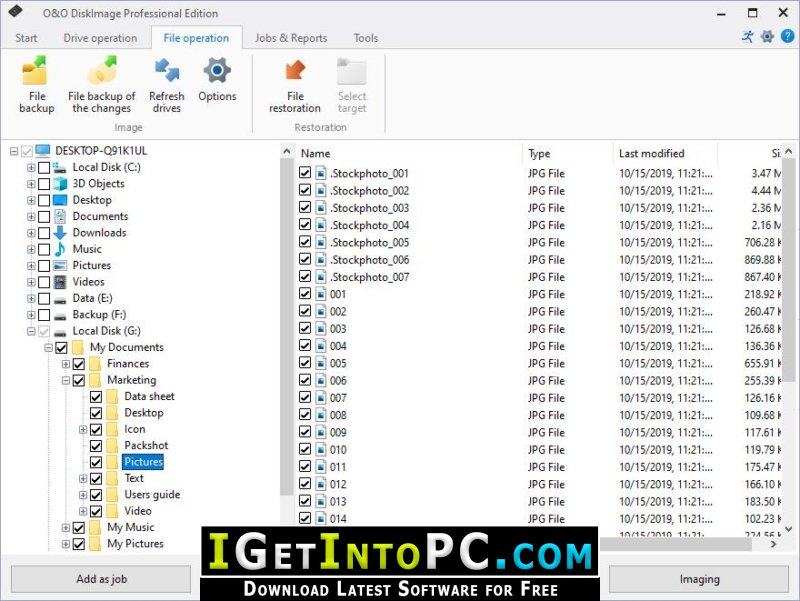The image size is (800, 601).
Task: Open the Jobs & Reports tab
Action: 291,38
